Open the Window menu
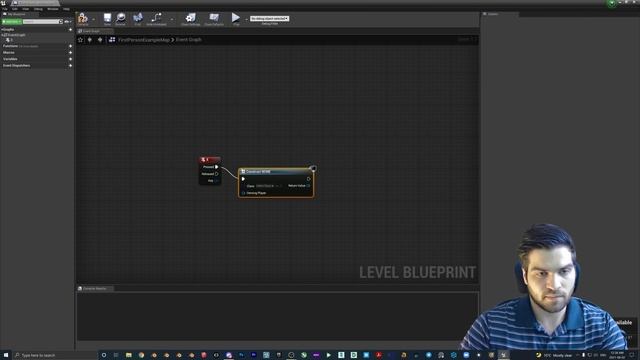This screenshot has height=360, width=640. click(x=53, y=9)
